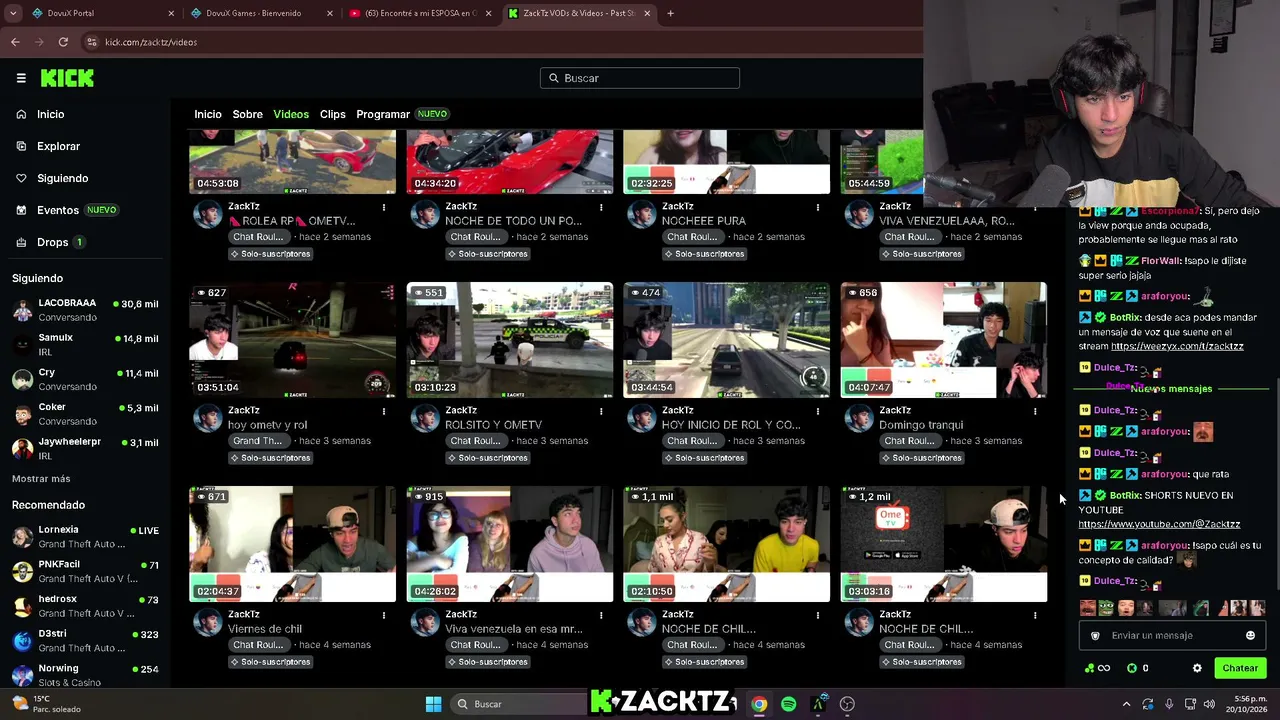
Task: Click the microphone icon in the system tray
Action: coord(1169,704)
